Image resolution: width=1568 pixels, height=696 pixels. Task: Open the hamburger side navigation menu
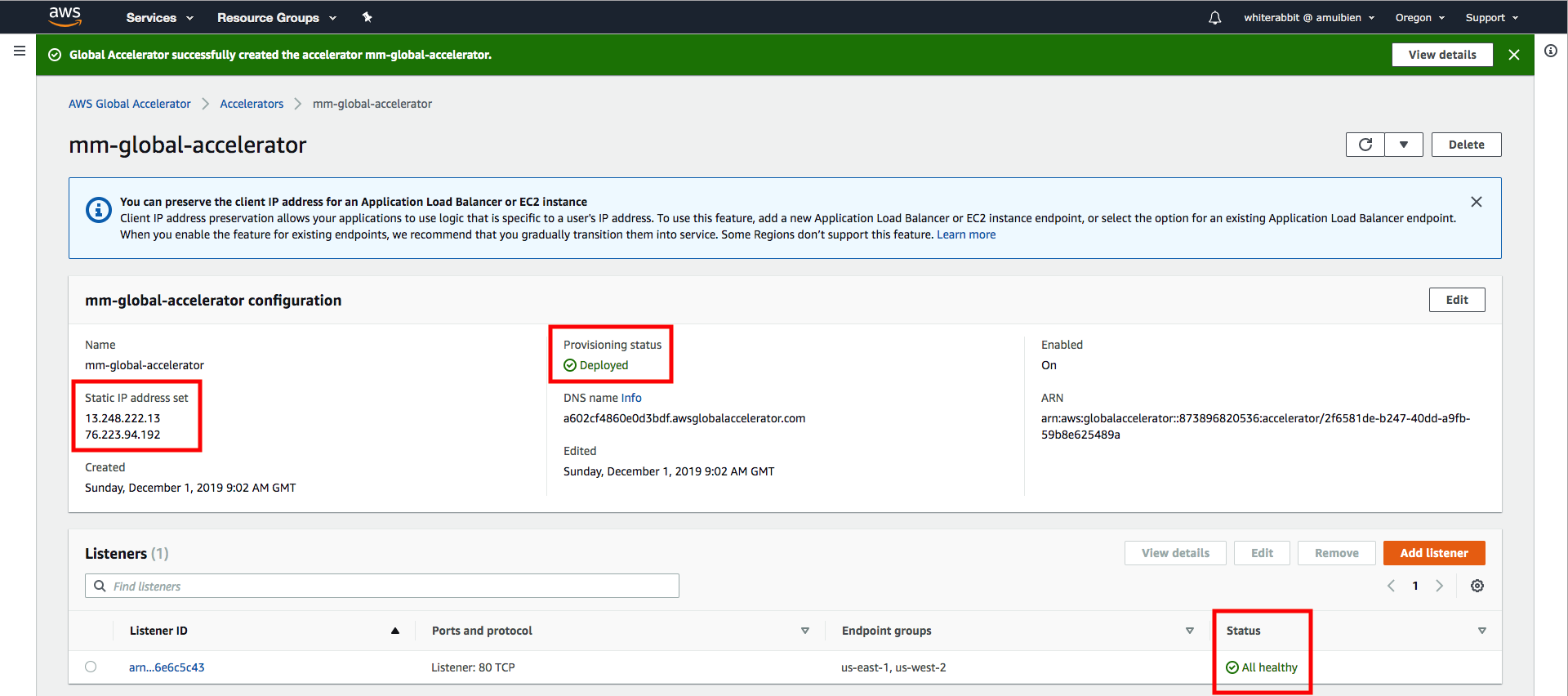tap(20, 51)
